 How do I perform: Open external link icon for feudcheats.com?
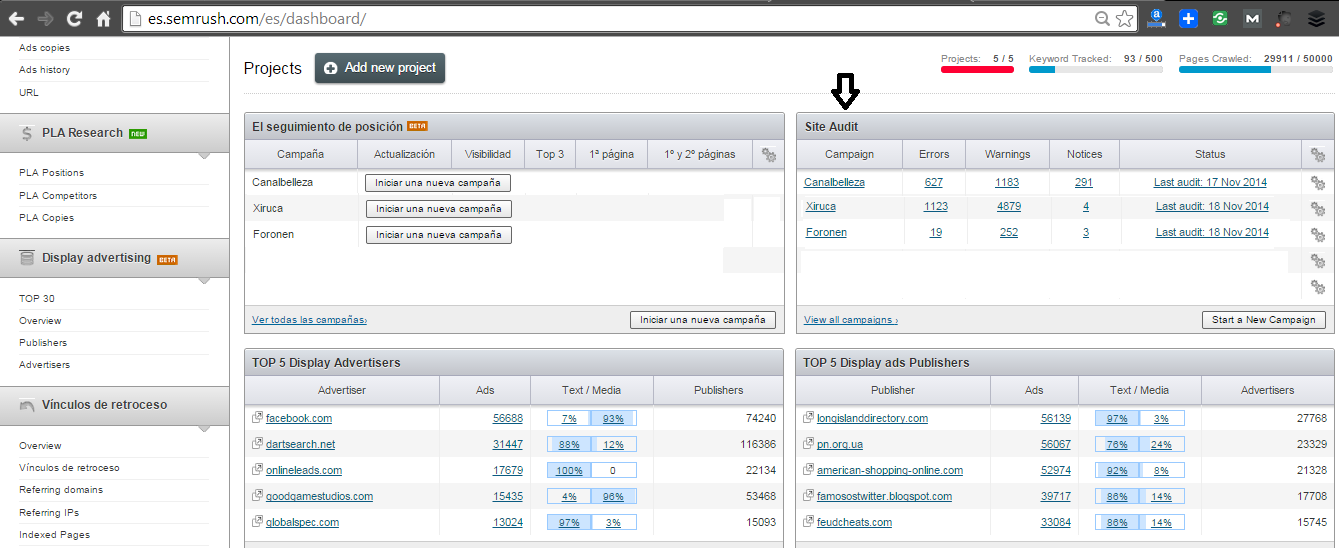(809, 522)
